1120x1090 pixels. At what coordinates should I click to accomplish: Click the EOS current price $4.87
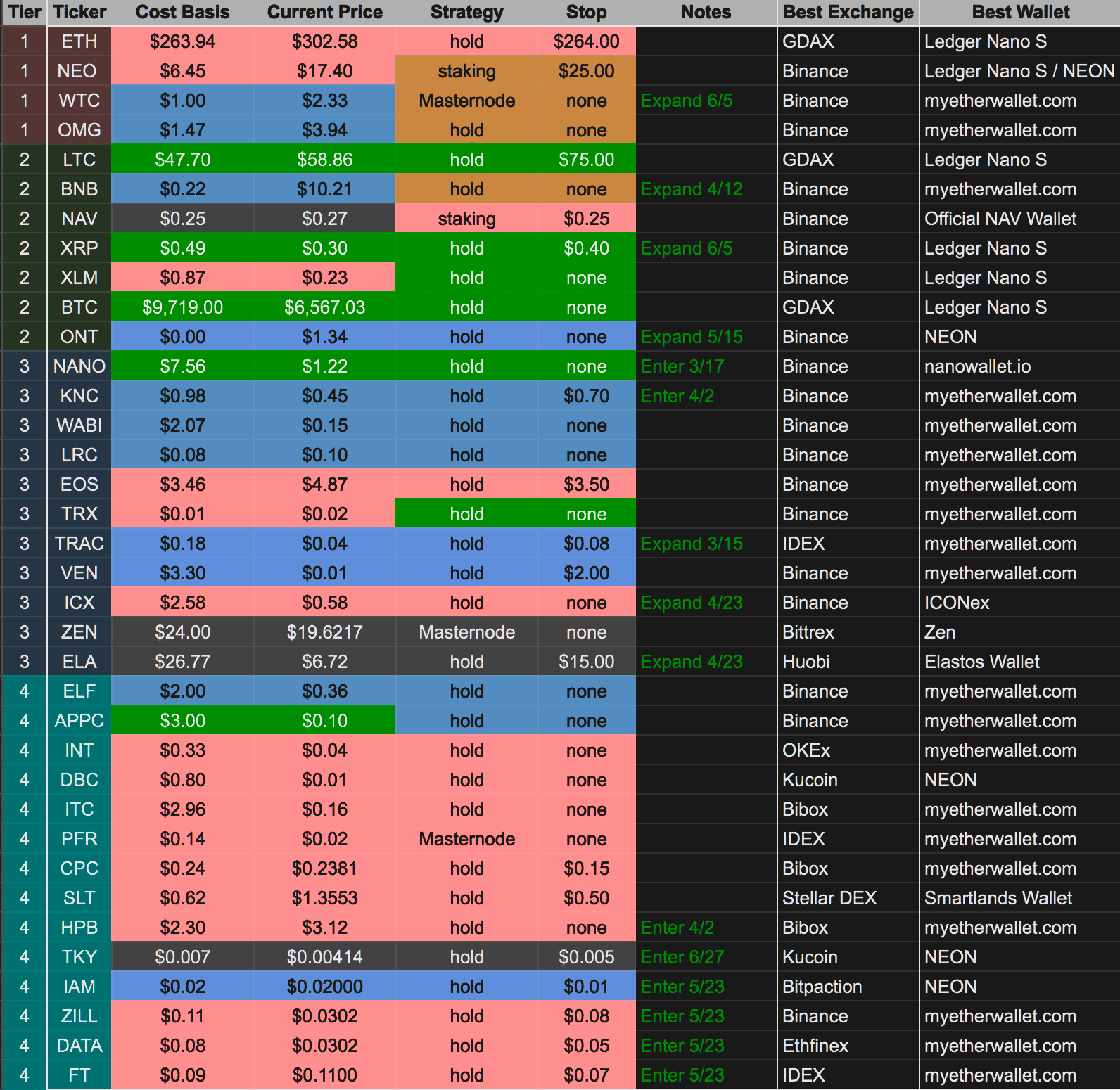click(x=325, y=485)
